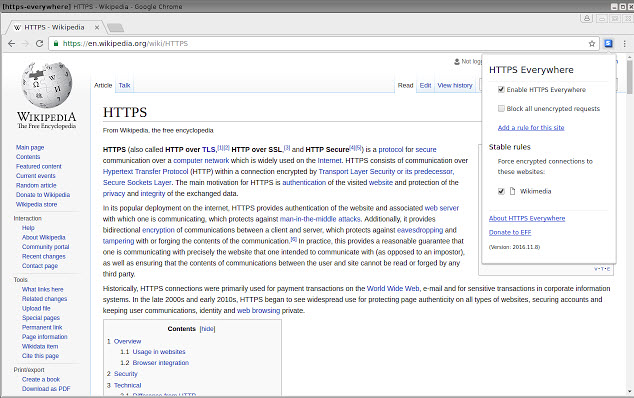Open Wikidata item link
This screenshot has width=634, height=398.
point(40,346)
